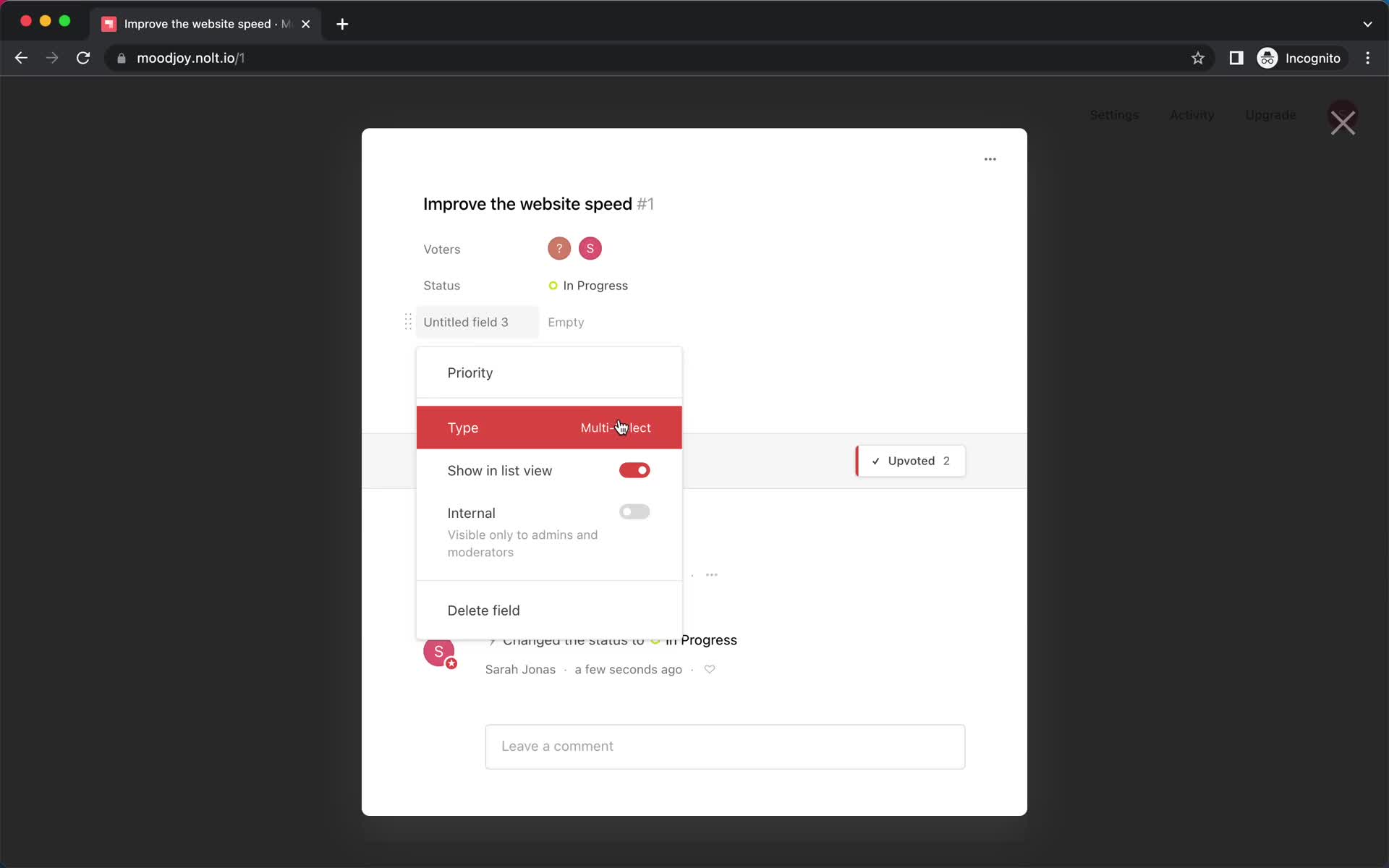The height and width of the screenshot is (868, 1389).
Task: Click the three-dot options menu icon
Action: 990,159
